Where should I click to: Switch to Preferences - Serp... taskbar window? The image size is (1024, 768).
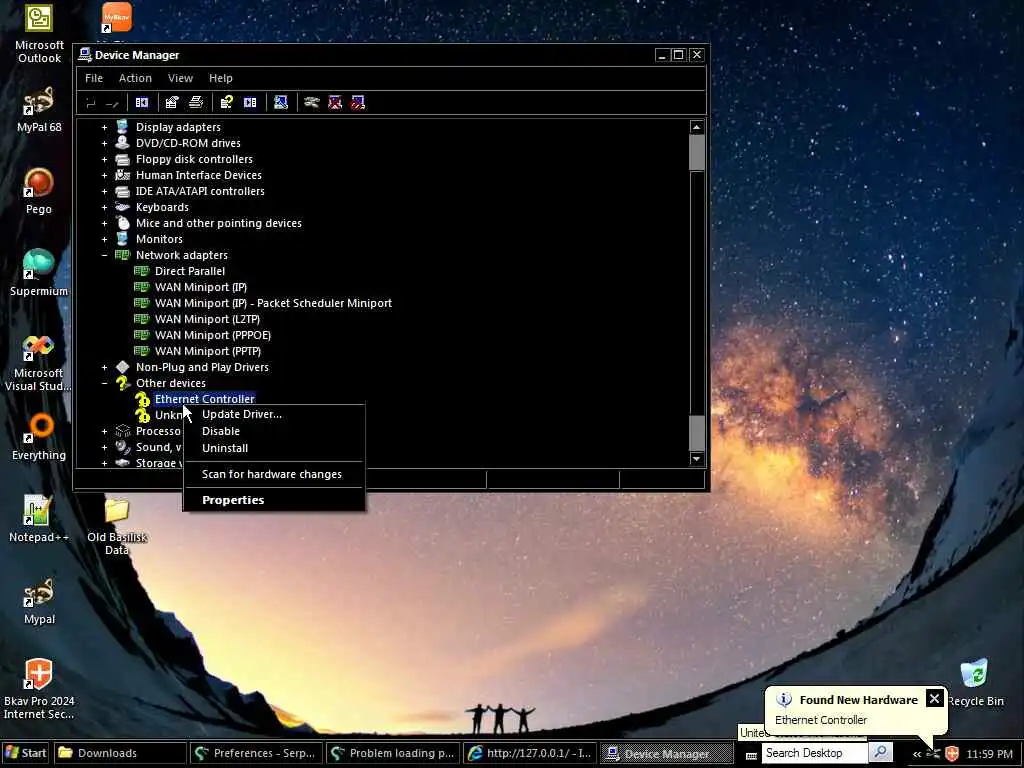click(x=257, y=753)
